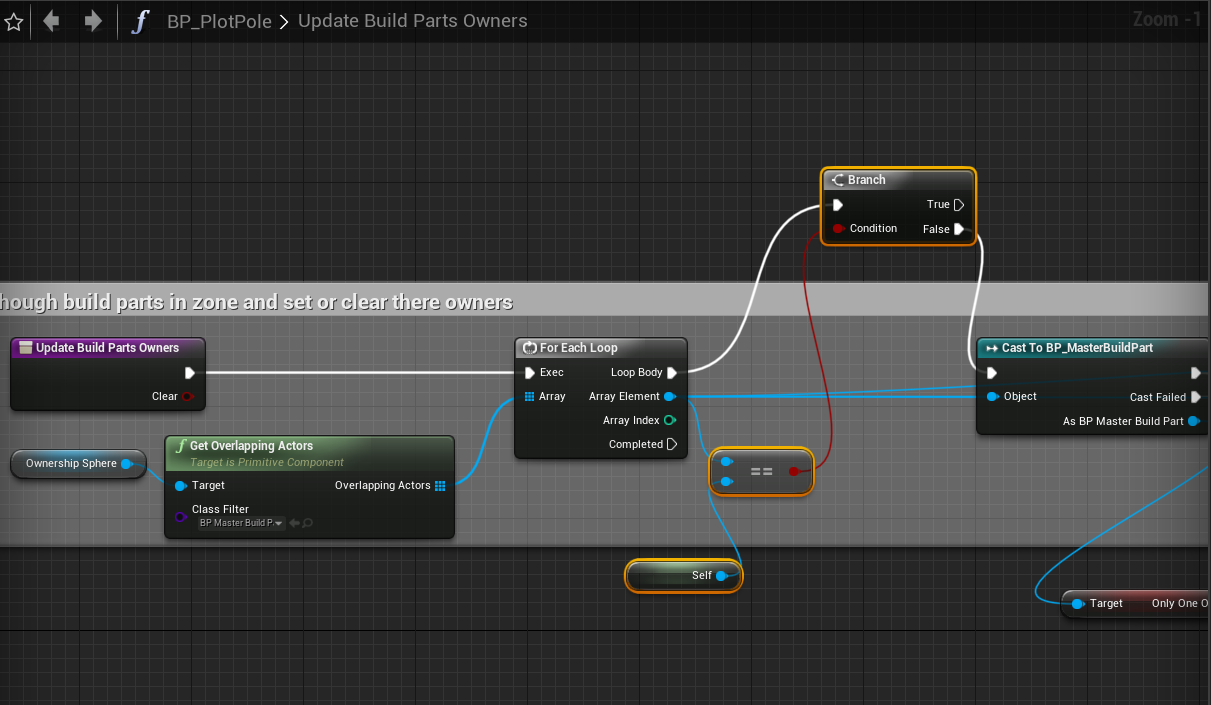Viewport: 1211px width, 705px height.
Task: Open the Class Filter class dropdown
Action: pos(241,523)
